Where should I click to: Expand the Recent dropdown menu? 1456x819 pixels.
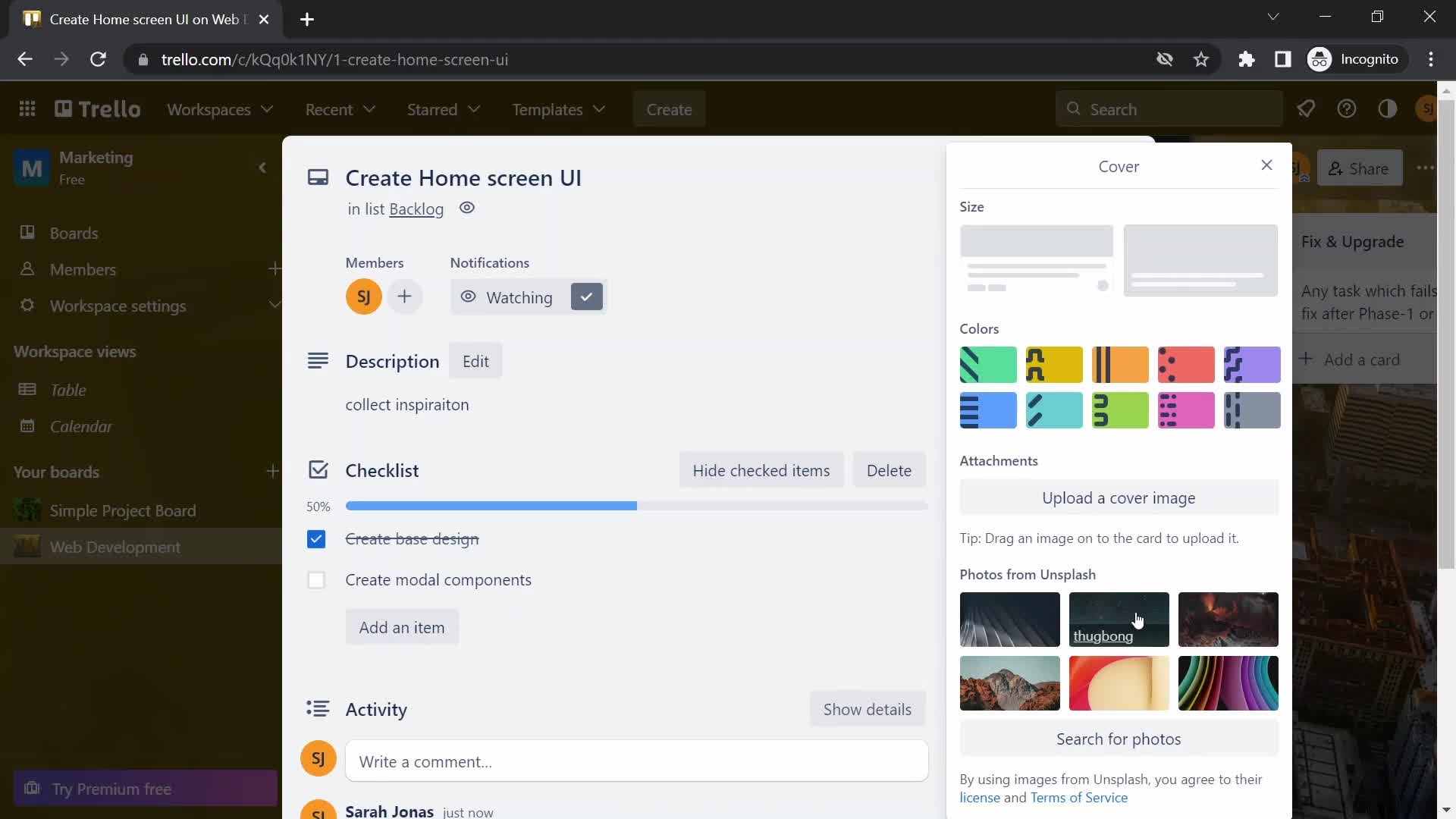[340, 108]
